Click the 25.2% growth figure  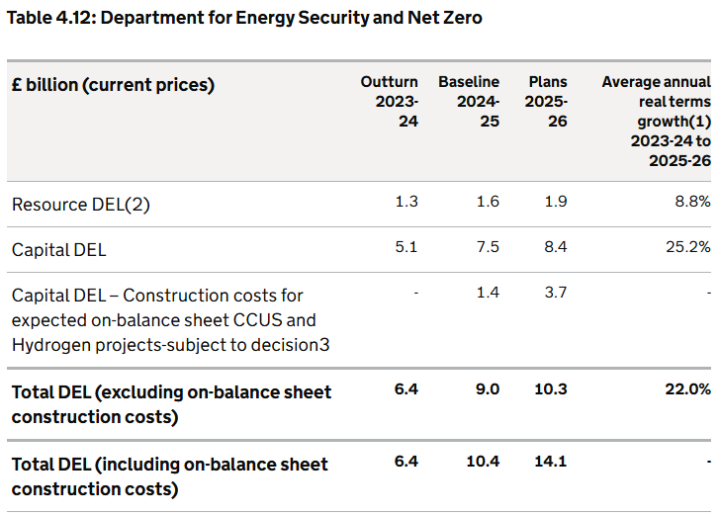point(687,248)
